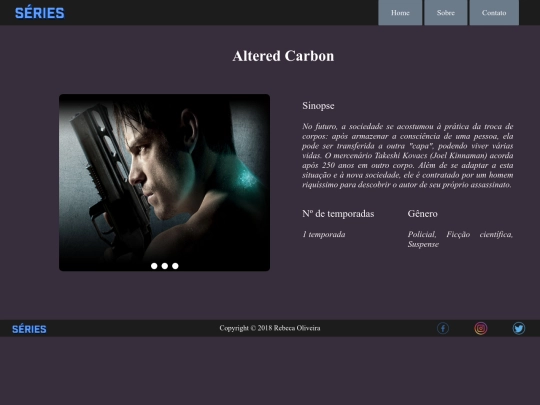Select the third carousel dot
The height and width of the screenshot is (405, 540).
click(175, 266)
